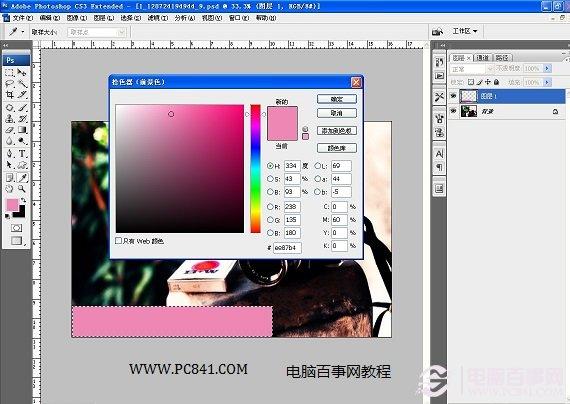Open the 滤镜 menu

pos(157,18)
